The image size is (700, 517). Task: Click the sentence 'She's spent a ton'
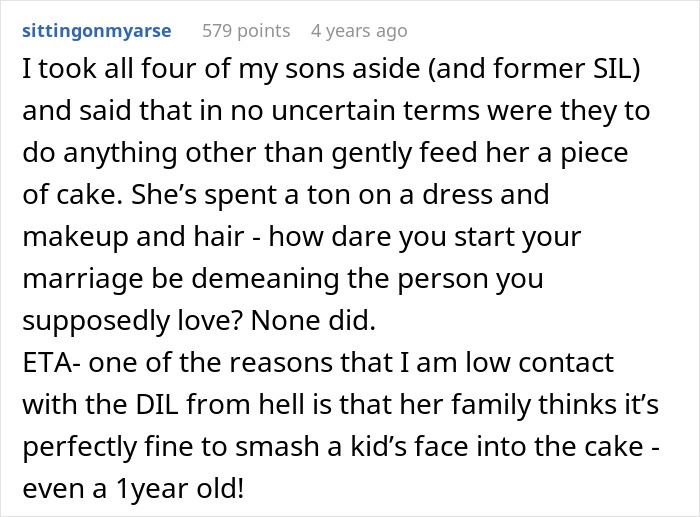(x=341, y=195)
